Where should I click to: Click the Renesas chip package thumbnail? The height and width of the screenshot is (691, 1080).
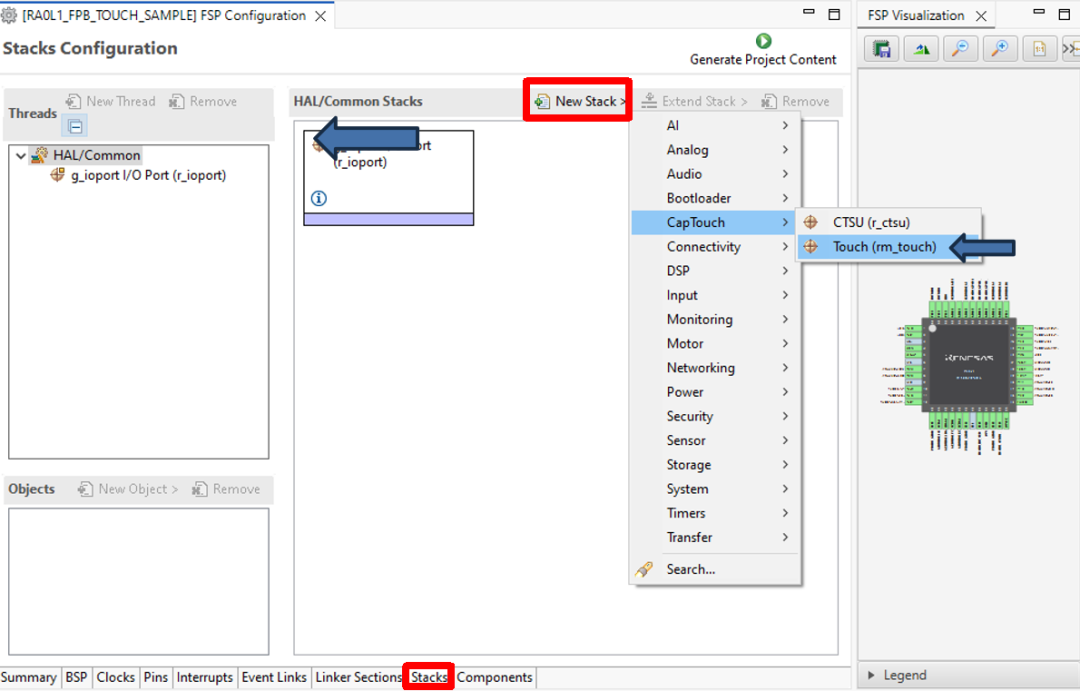point(969,366)
